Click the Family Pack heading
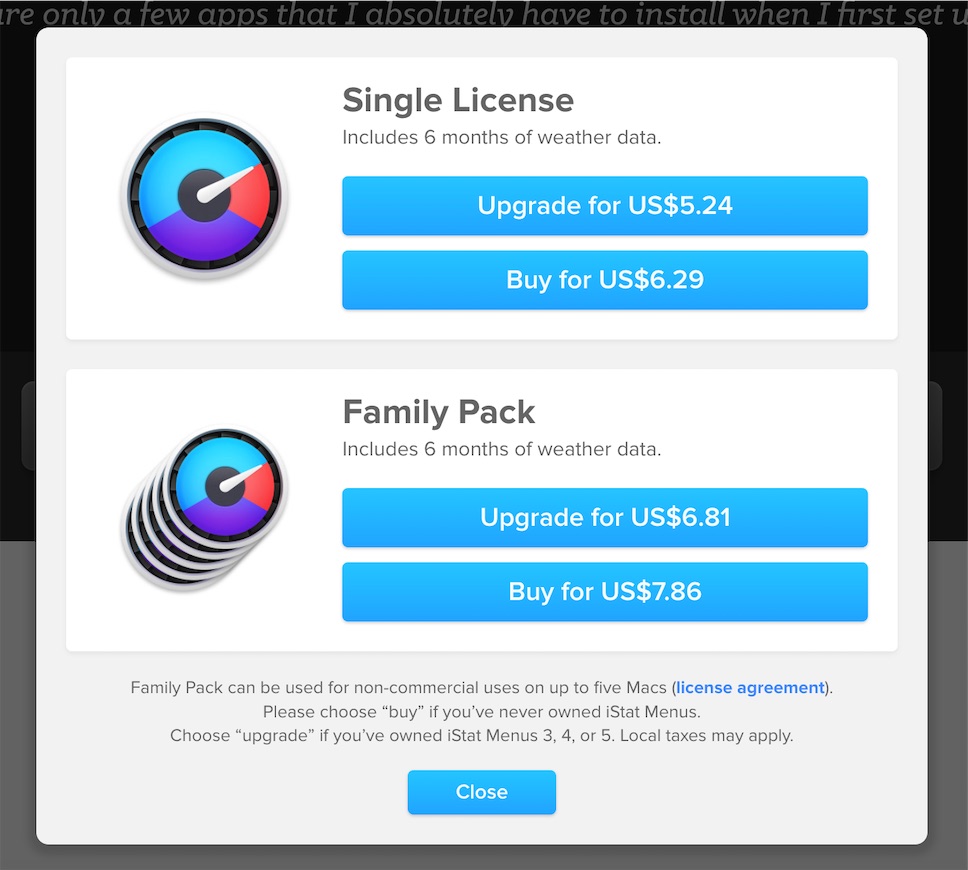The width and height of the screenshot is (968, 870). click(439, 412)
